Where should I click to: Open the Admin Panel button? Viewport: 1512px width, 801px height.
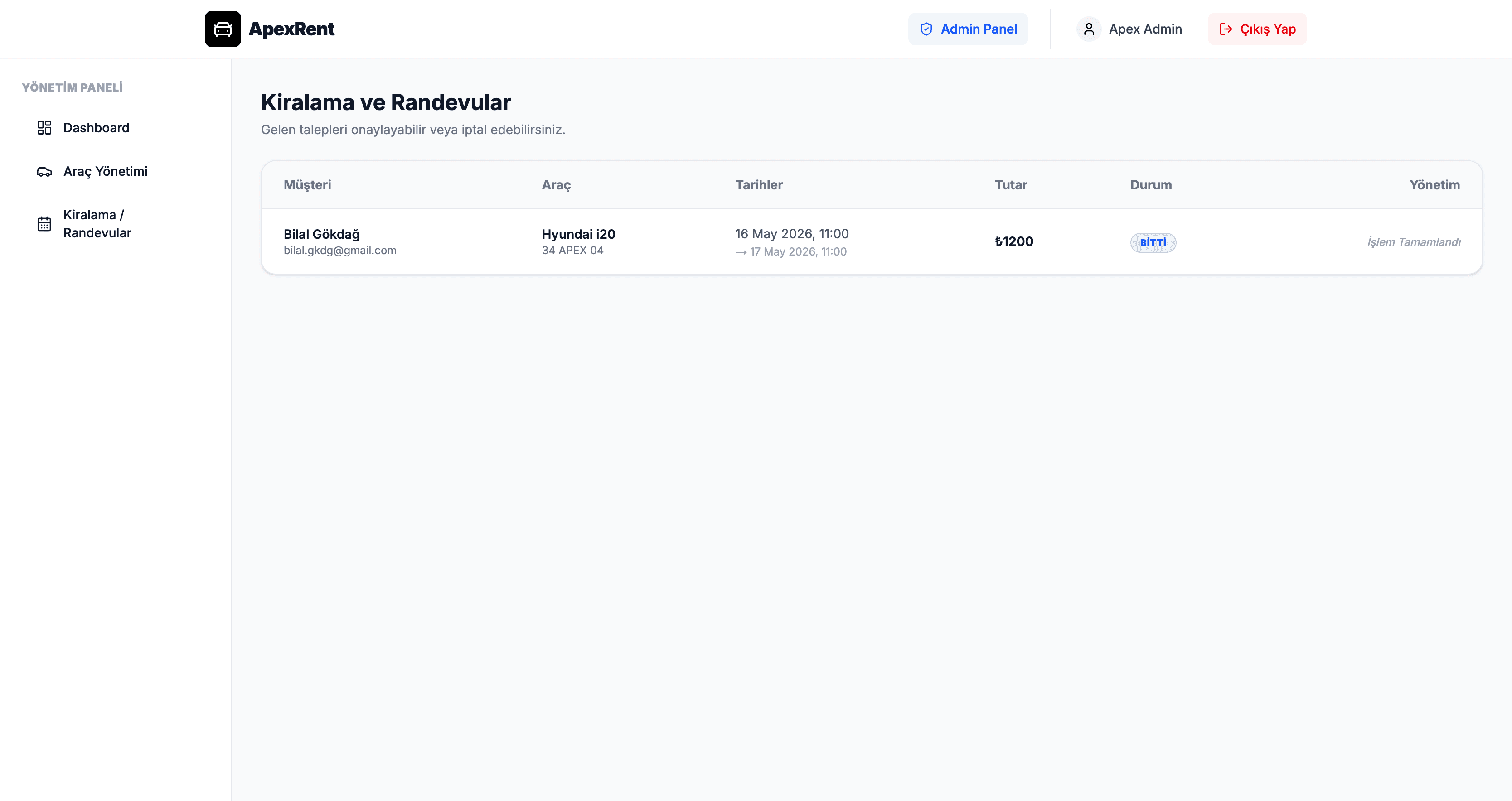[x=968, y=29]
